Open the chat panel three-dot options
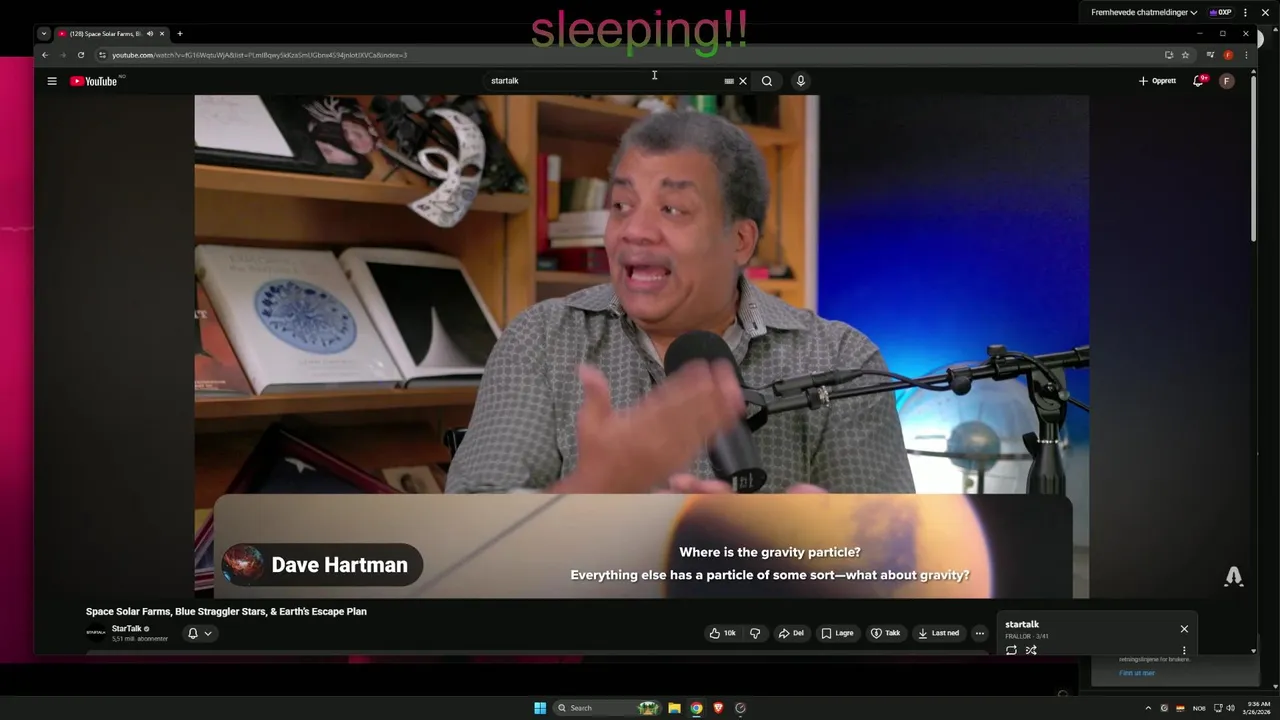1280x720 pixels. (1245, 13)
